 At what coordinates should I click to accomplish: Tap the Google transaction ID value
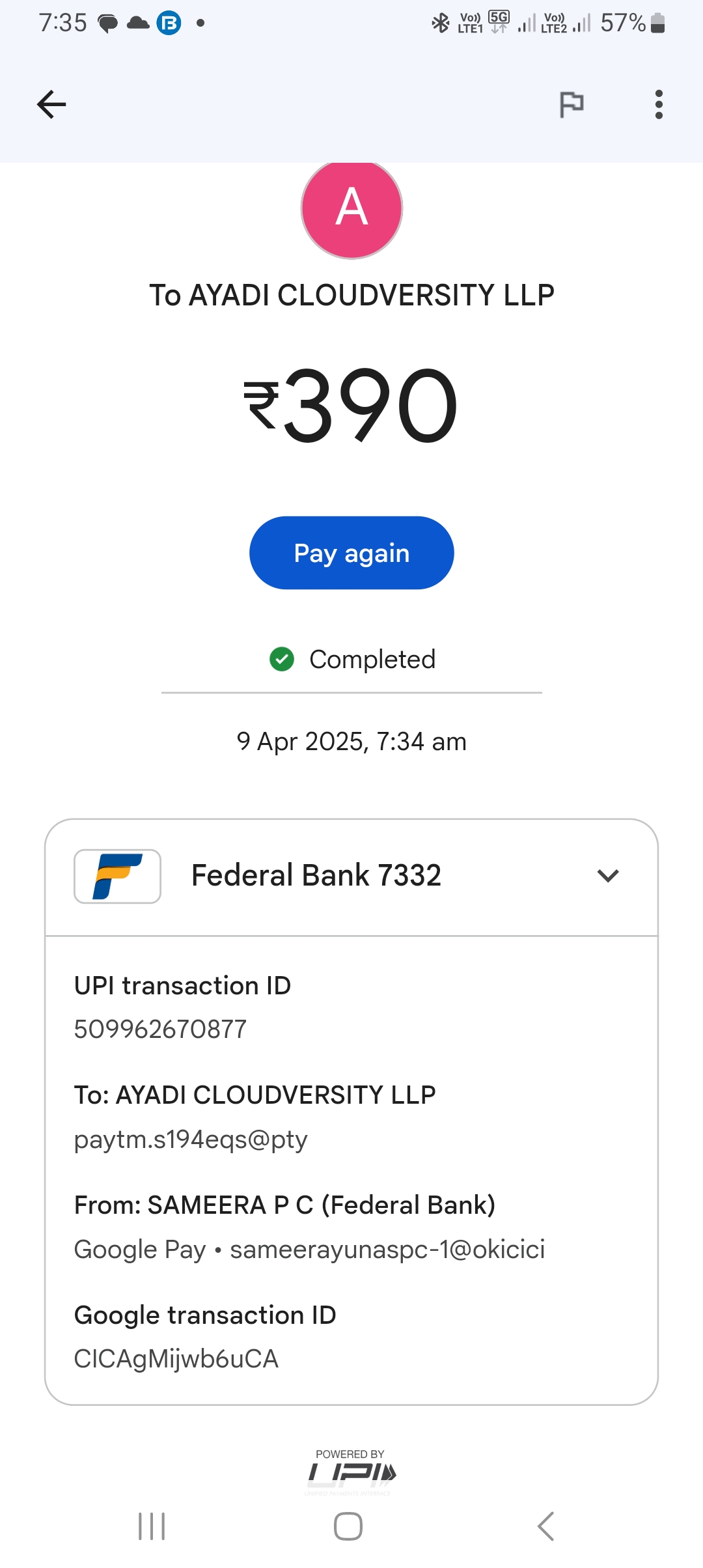click(176, 1359)
